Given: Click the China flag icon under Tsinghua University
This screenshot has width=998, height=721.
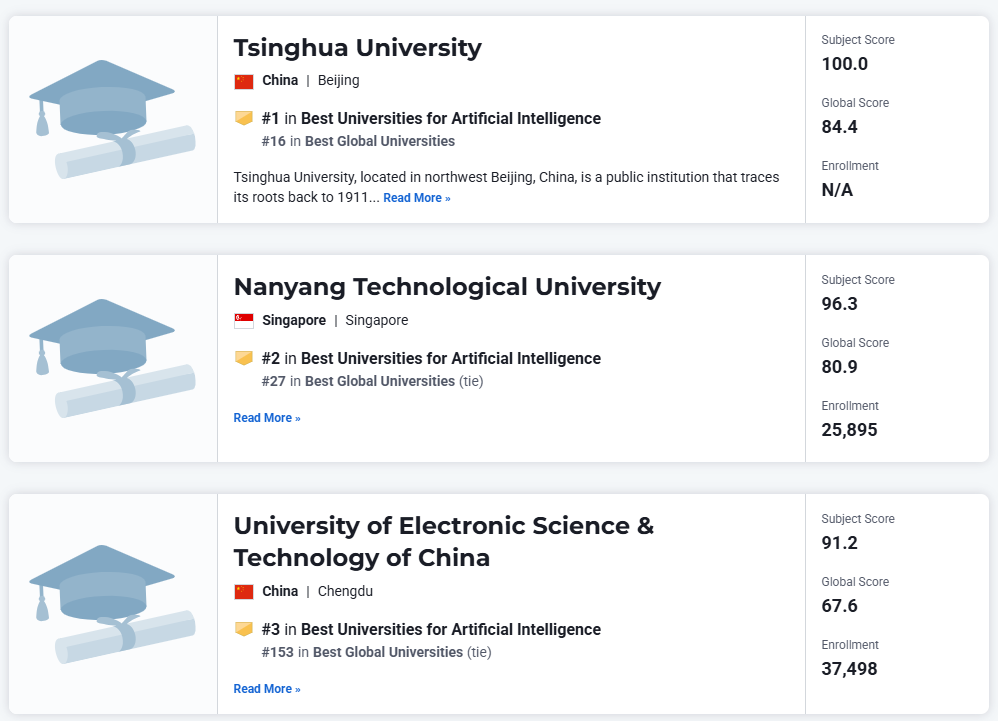Looking at the screenshot, I should coord(244,81).
